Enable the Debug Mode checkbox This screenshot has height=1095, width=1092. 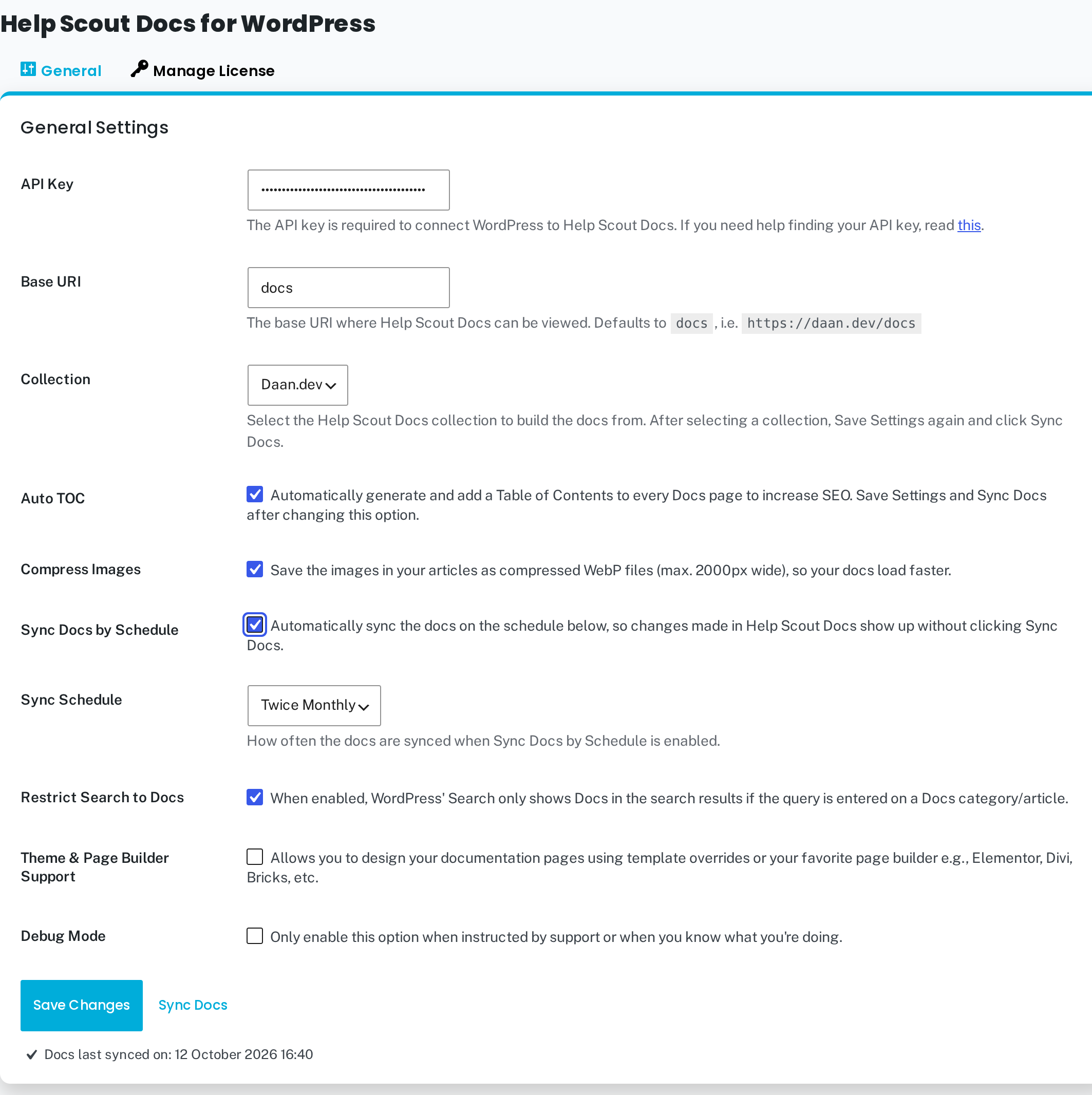tap(255, 936)
